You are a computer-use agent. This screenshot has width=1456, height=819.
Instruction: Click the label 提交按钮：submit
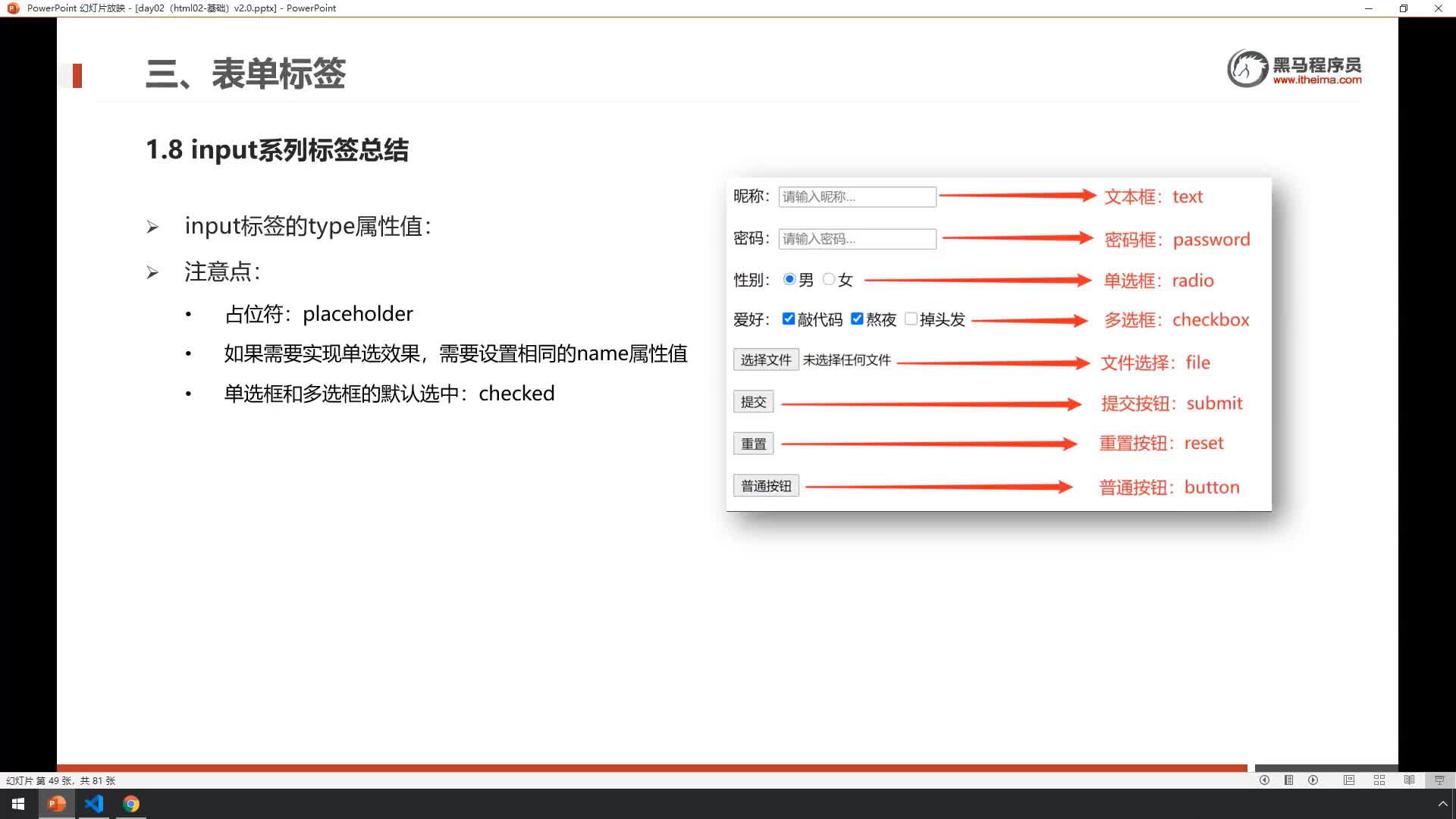click(1172, 403)
